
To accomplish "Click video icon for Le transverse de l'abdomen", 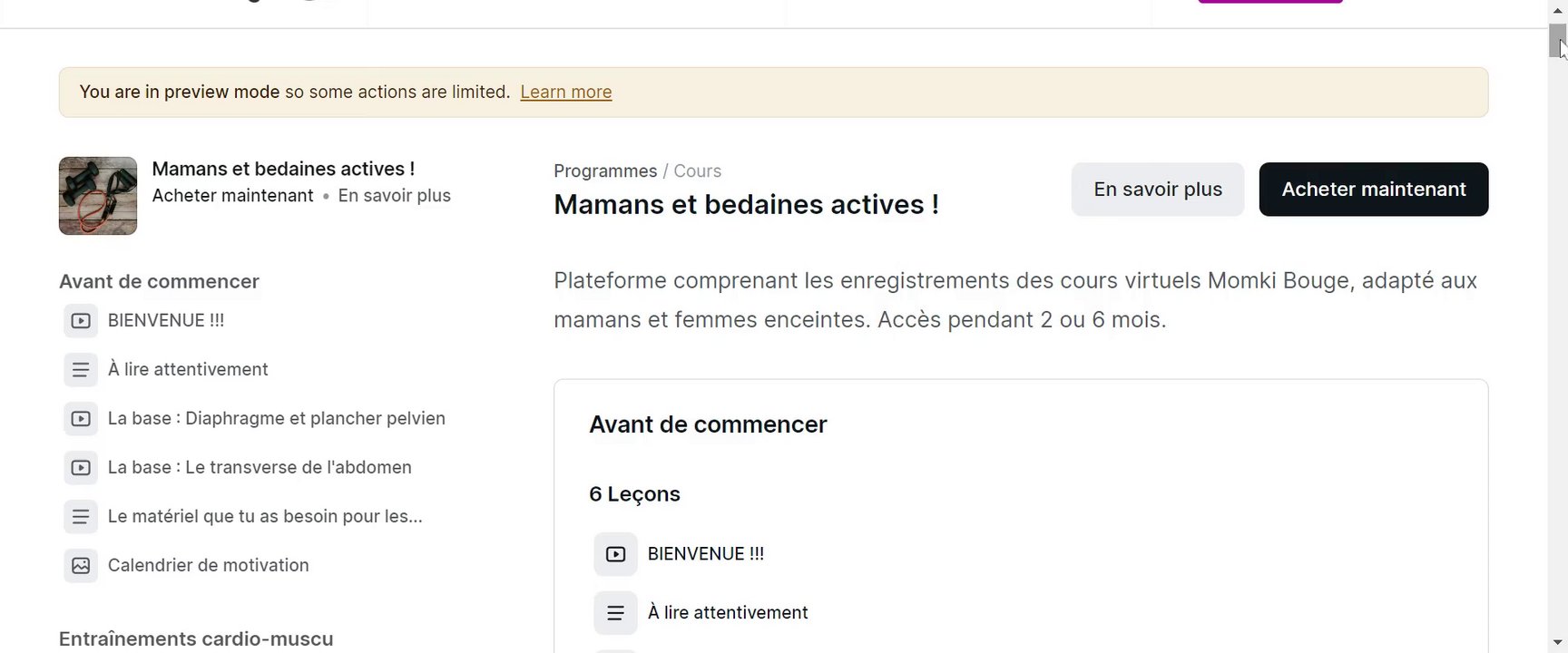I will (x=81, y=468).
